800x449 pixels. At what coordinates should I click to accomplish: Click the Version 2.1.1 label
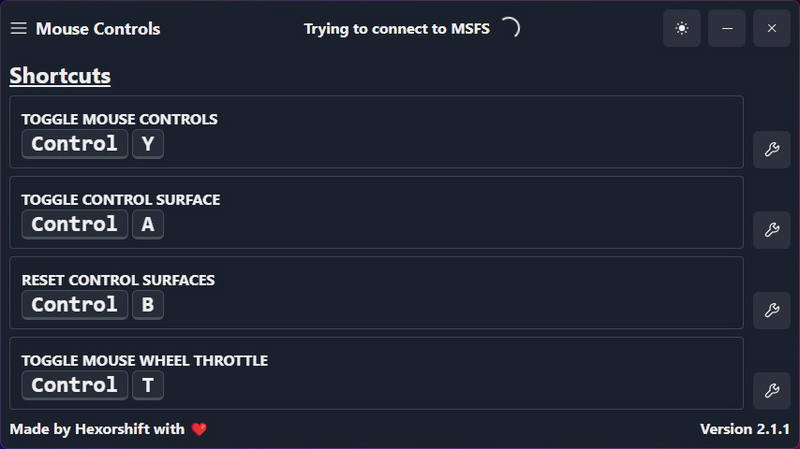click(x=744, y=429)
